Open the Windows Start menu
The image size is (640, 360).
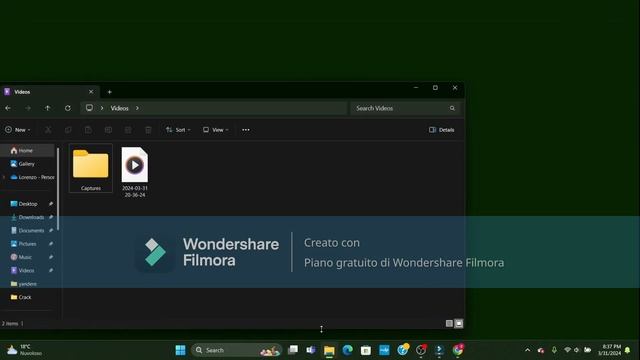coord(180,350)
